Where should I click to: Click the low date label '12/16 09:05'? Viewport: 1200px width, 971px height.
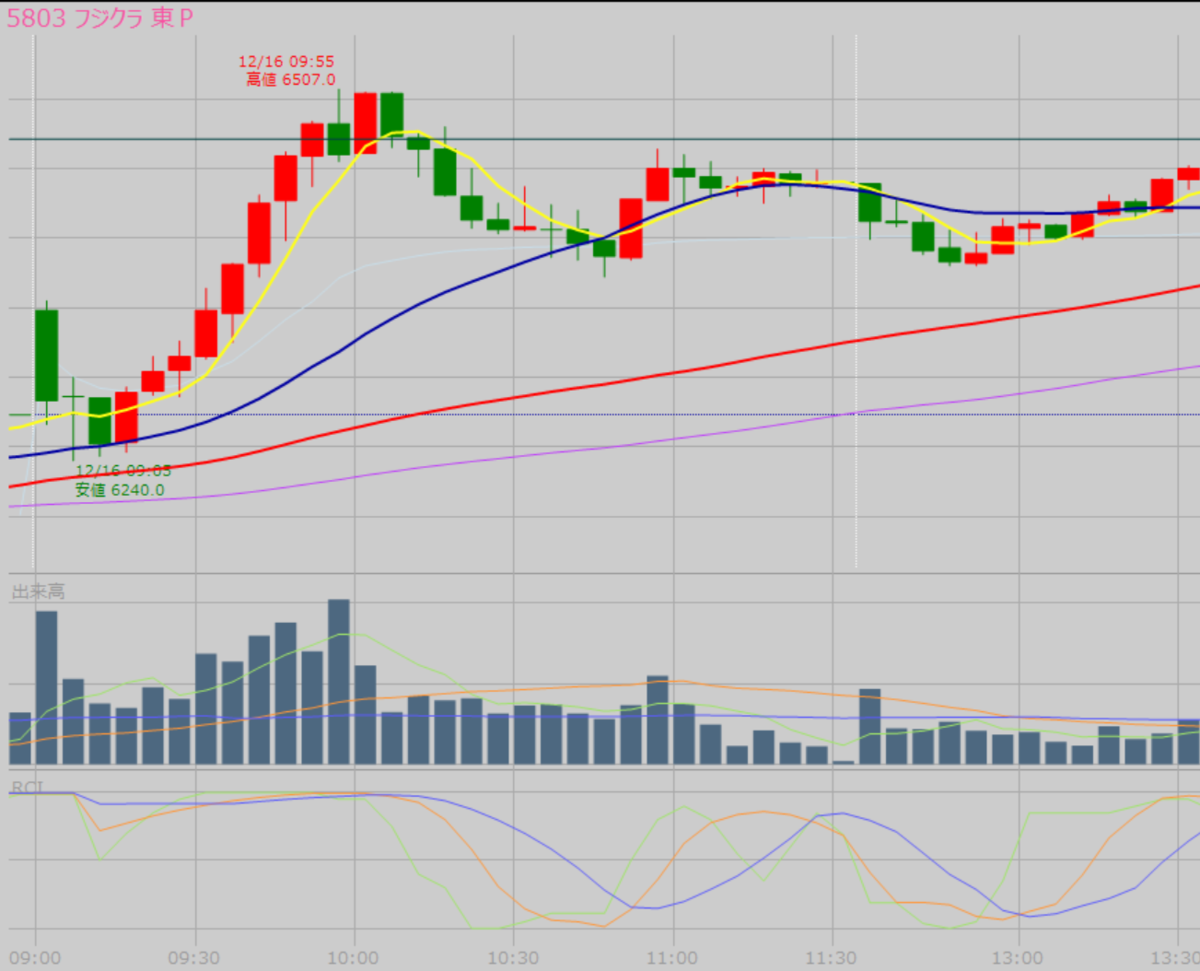tap(123, 470)
